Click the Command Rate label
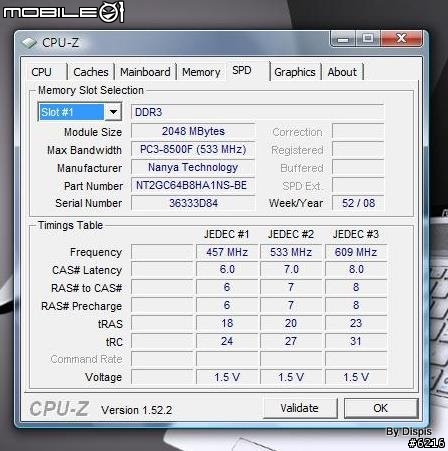This screenshot has height=451, width=448. pos(86,359)
